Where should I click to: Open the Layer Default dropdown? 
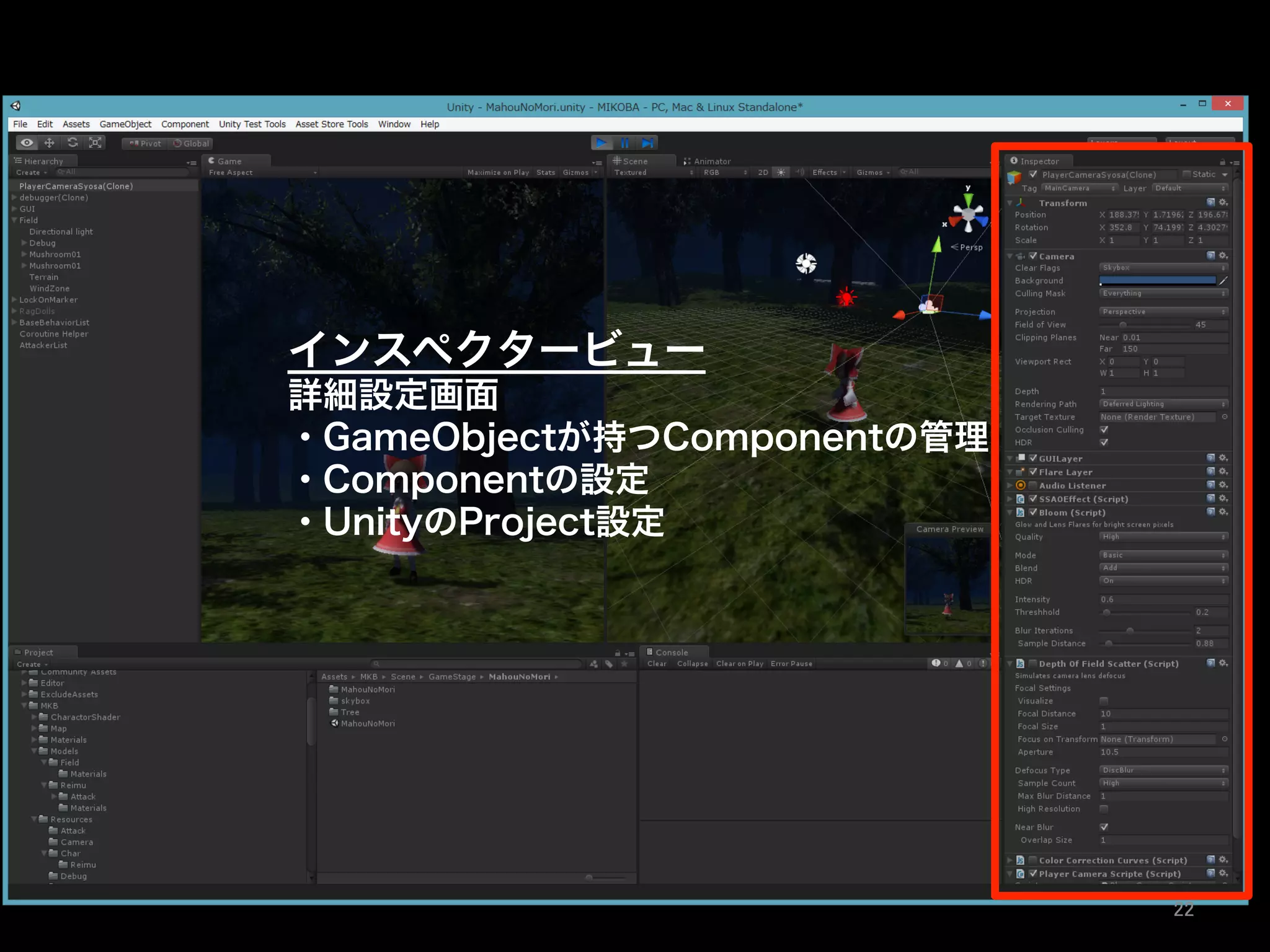pos(1190,188)
